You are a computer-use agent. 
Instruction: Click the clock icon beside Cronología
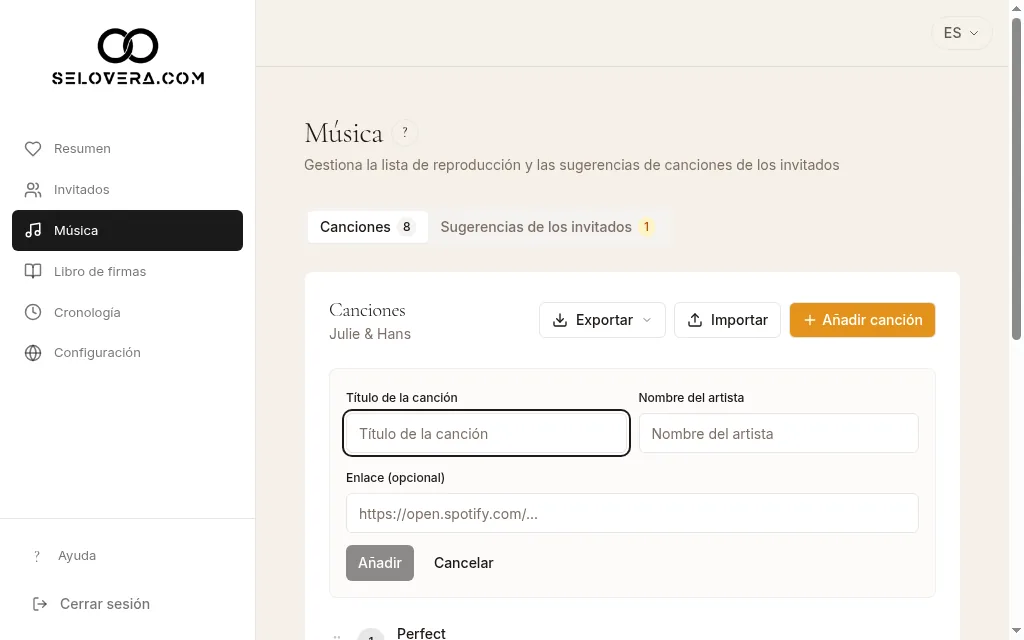coord(33,312)
